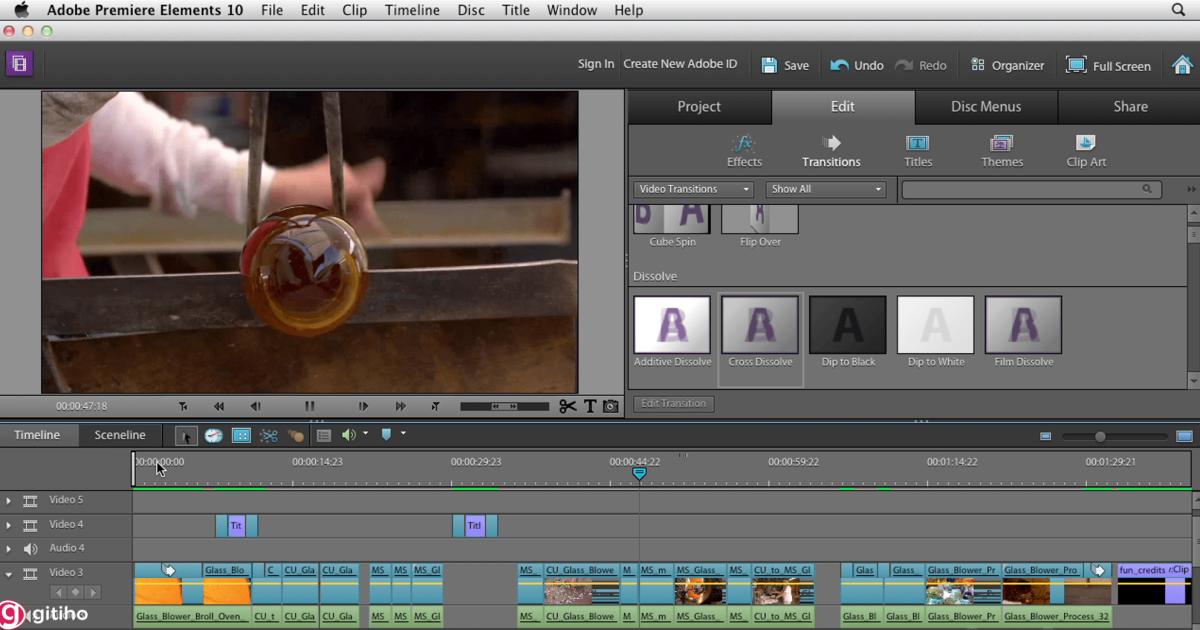Image resolution: width=1200 pixels, height=630 pixels.
Task: Switch to the Disc Menus tab
Action: click(x=985, y=106)
